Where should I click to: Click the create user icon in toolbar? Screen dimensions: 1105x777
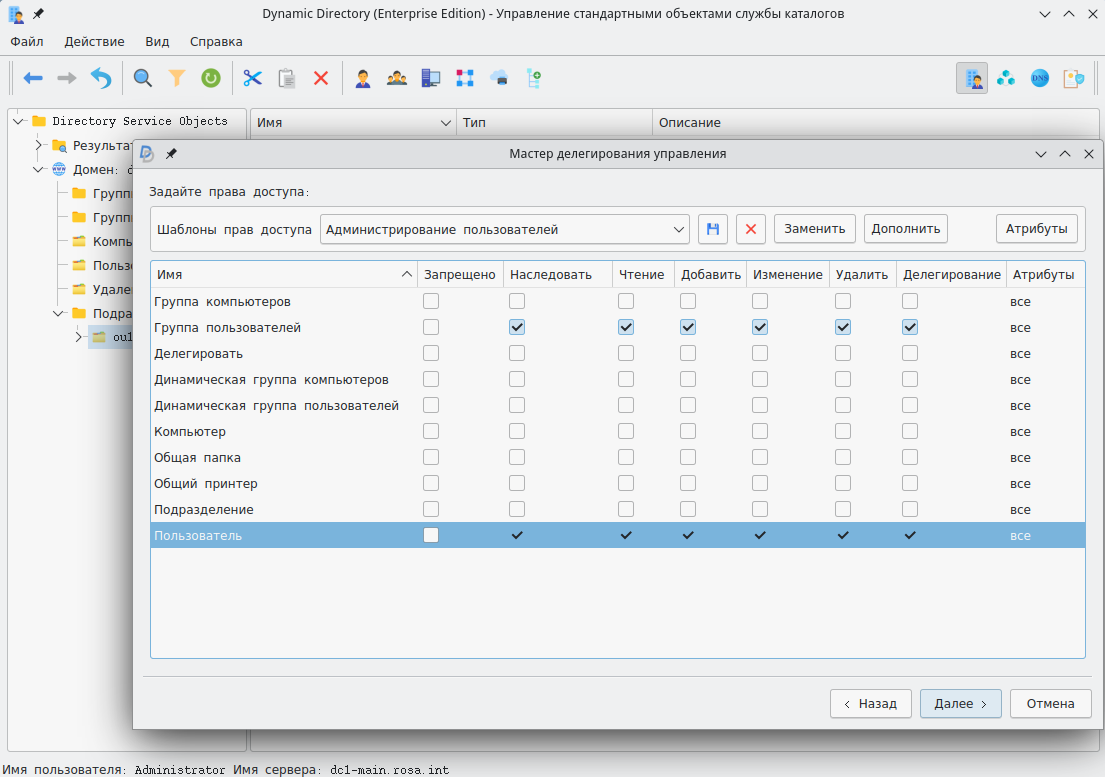click(x=363, y=78)
